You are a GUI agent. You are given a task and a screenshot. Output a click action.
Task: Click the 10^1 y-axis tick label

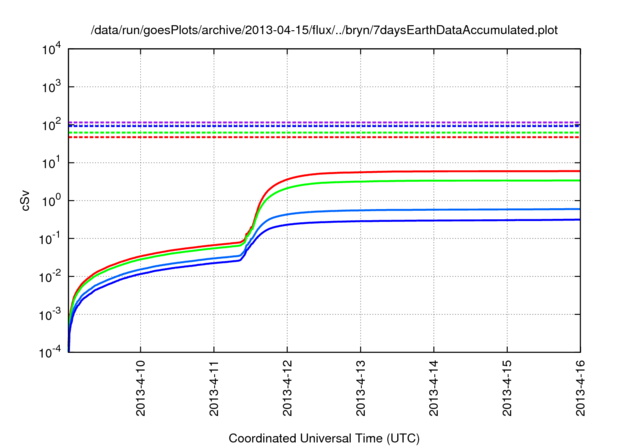point(51,163)
